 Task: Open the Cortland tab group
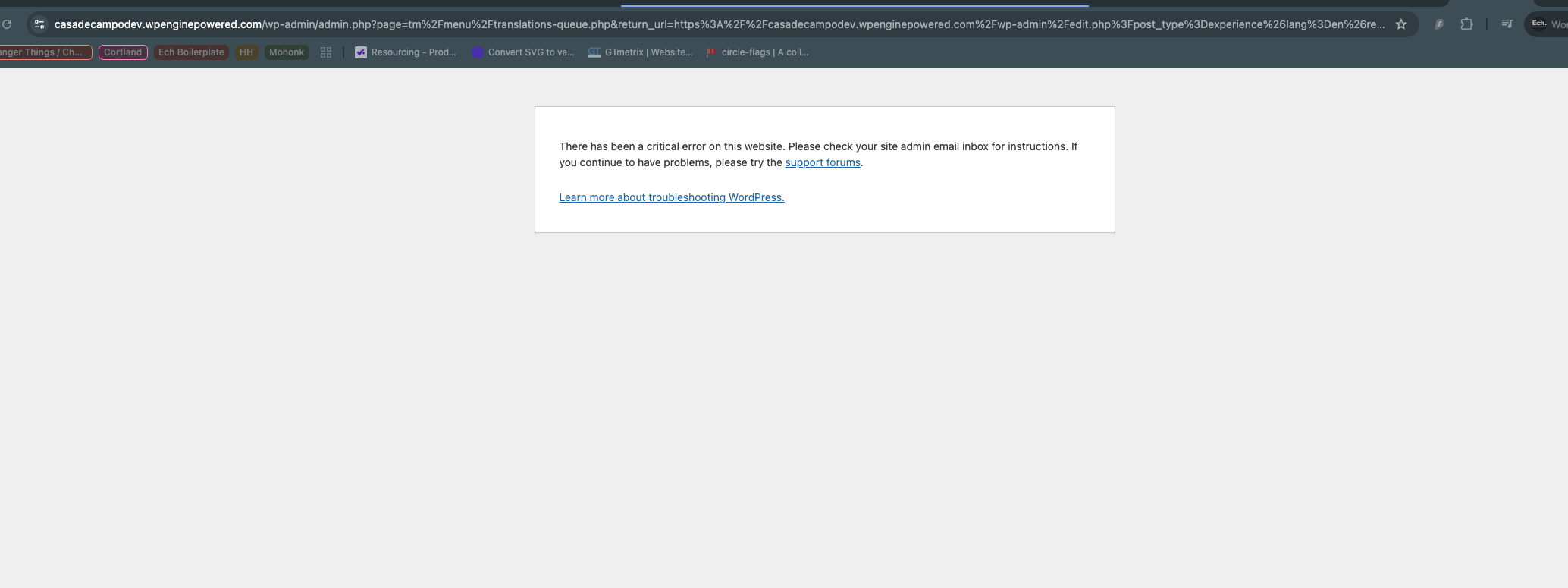pyautogui.click(x=123, y=52)
